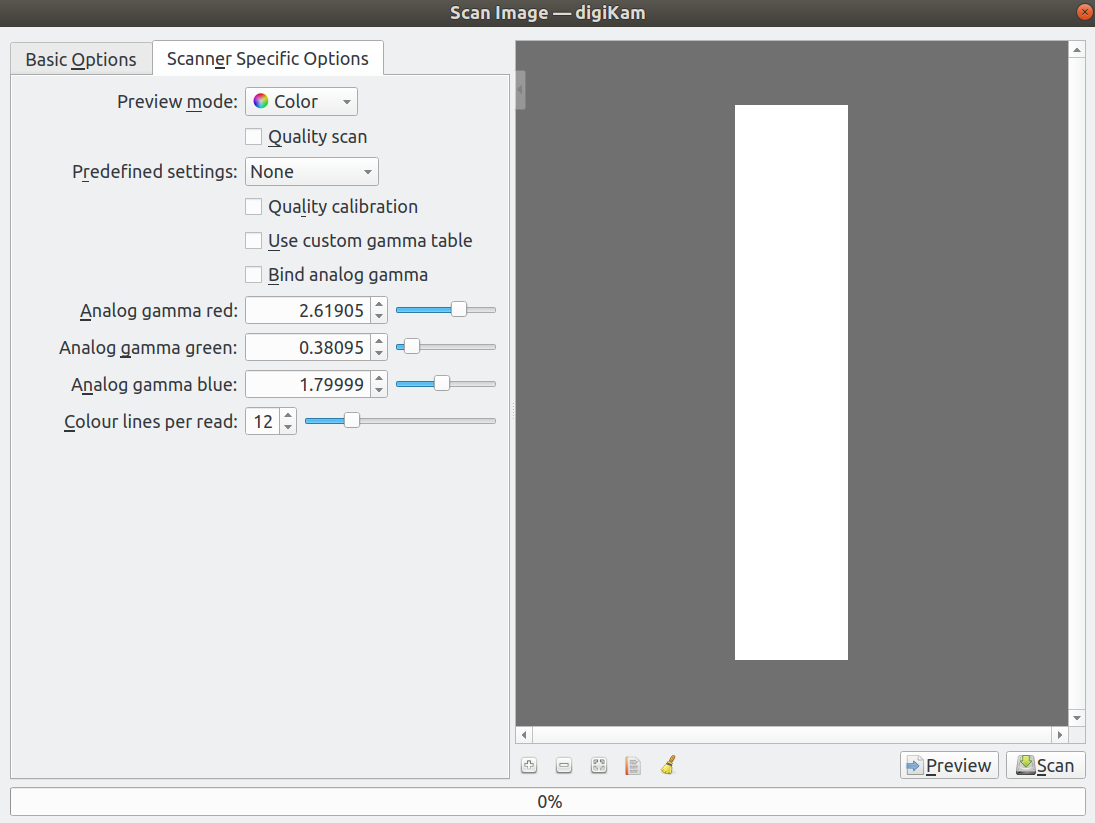Enable Bind analog gamma option
This screenshot has width=1095, height=823.
pos(254,275)
